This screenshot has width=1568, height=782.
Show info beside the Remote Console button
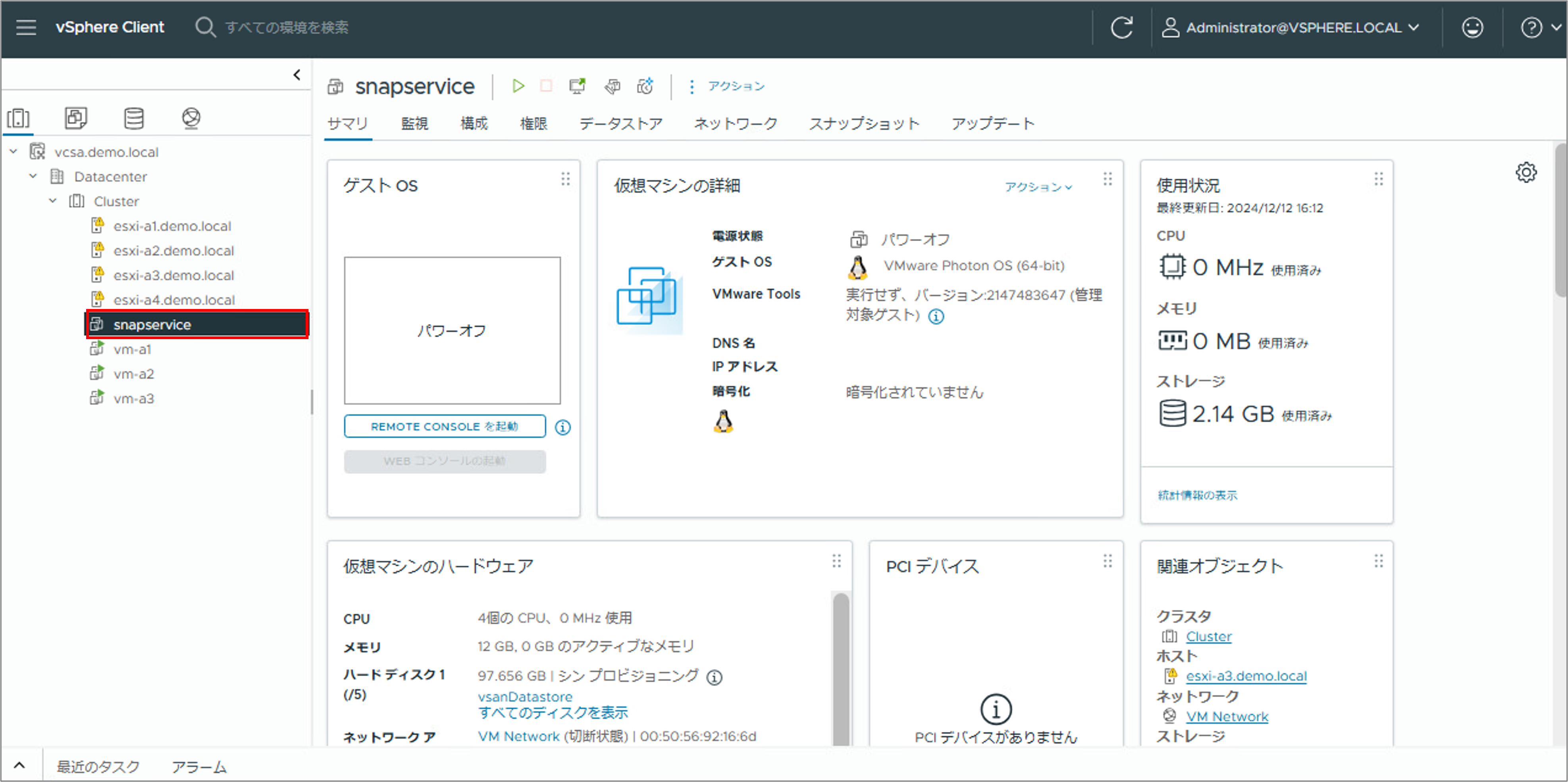(x=563, y=428)
